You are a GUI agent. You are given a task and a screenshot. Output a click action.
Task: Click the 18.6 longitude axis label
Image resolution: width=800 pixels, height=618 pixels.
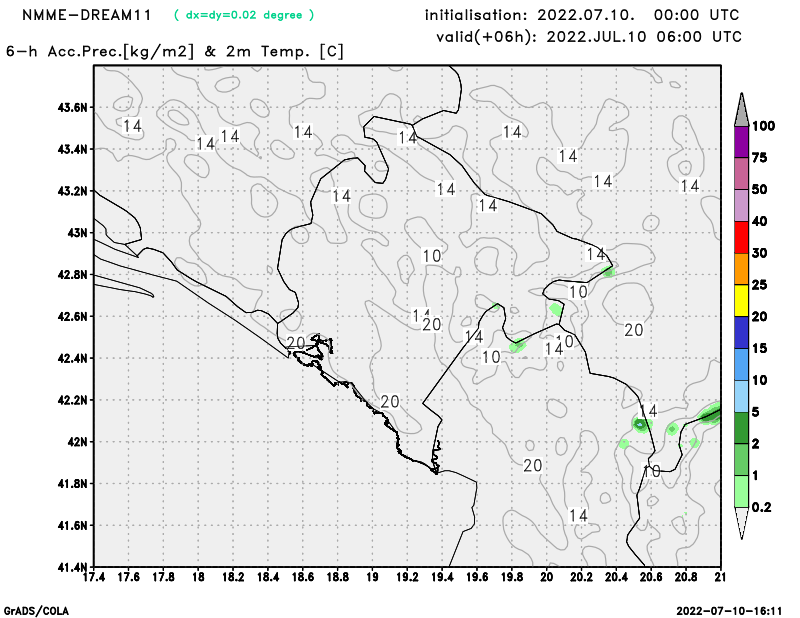[x=303, y=578]
